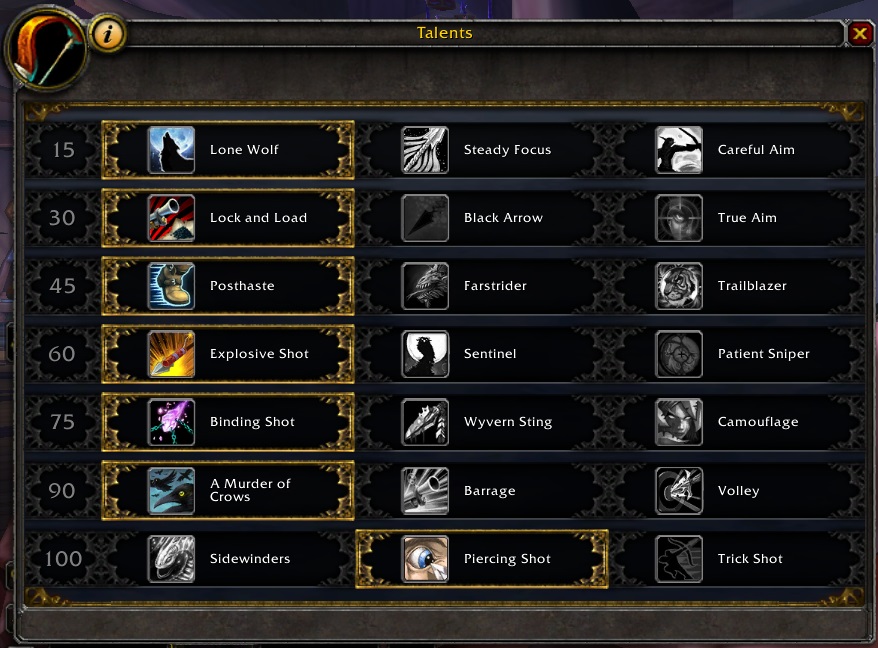
Task: Click the selected Lone Wolf talent
Action: coord(228,150)
